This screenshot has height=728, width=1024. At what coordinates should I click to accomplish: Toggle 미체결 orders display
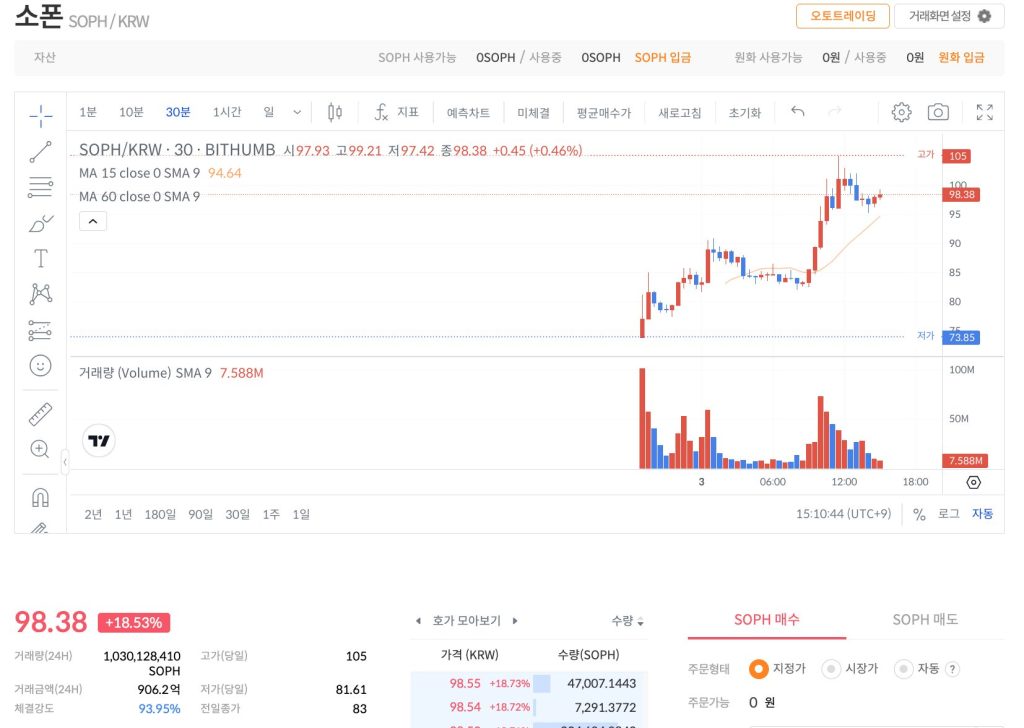(x=534, y=112)
